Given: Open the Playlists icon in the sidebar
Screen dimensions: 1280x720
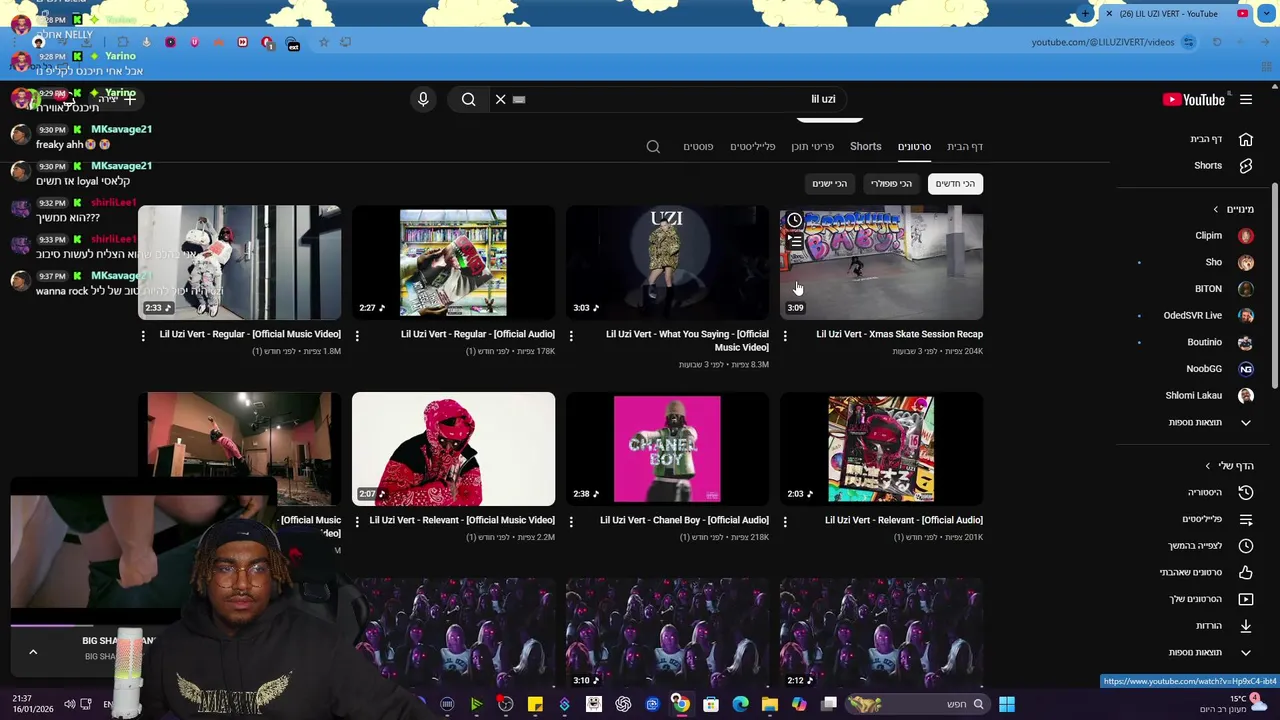Looking at the screenshot, I should (1246, 519).
